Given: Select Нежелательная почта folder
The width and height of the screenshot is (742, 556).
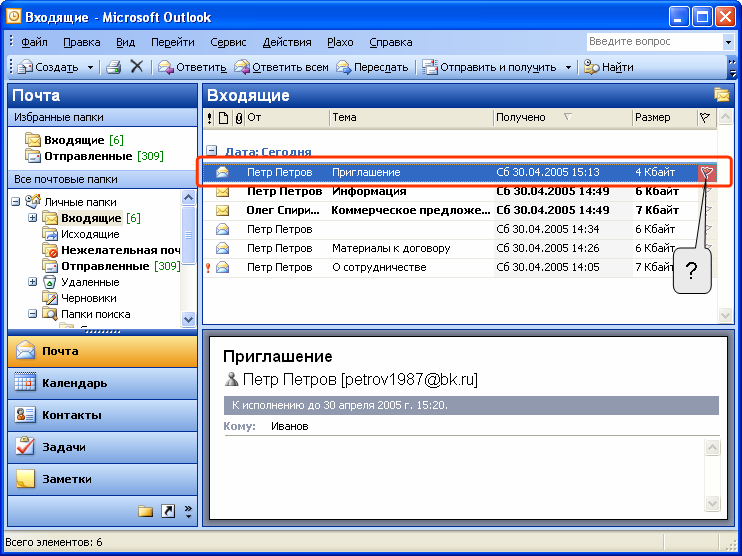Looking at the screenshot, I should [111, 250].
